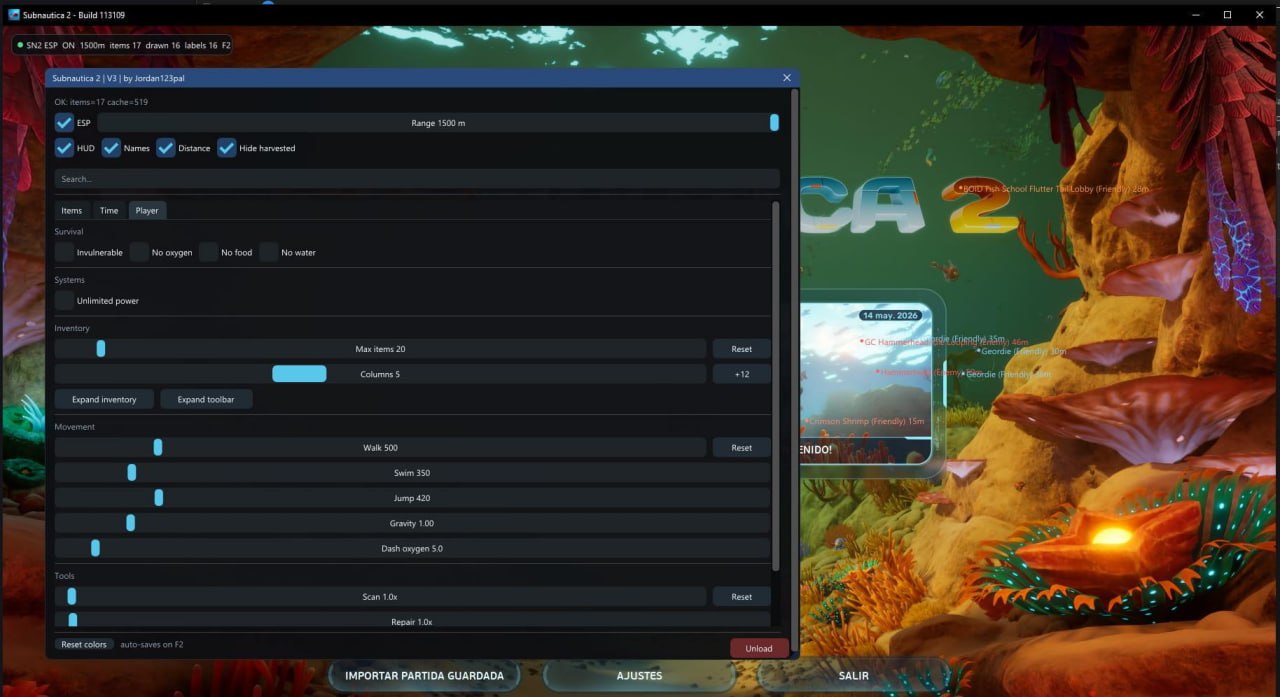Image resolution: width=1280 pixels, height=697 pixels.
Task: Tick the No food checkbox
Action: pos(208,252)
